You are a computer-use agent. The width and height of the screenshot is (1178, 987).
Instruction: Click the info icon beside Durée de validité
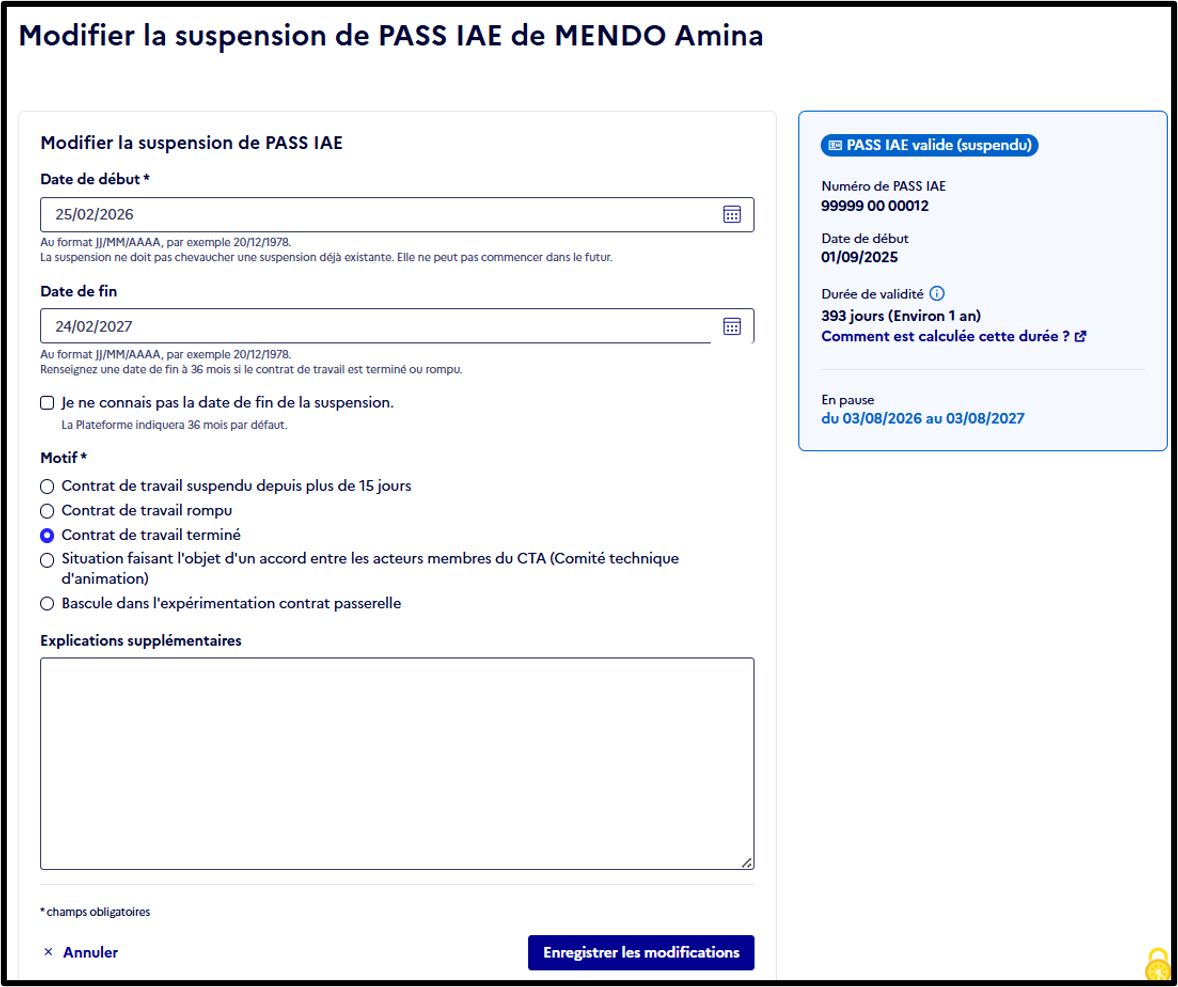(x=937, y=294)
